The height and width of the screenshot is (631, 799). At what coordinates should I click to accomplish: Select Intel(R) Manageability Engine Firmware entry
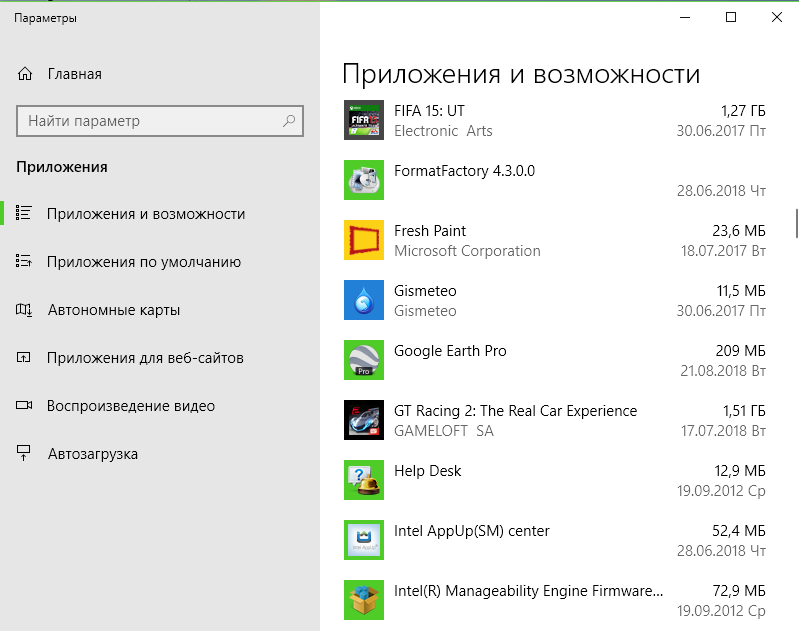pos(528,591)
